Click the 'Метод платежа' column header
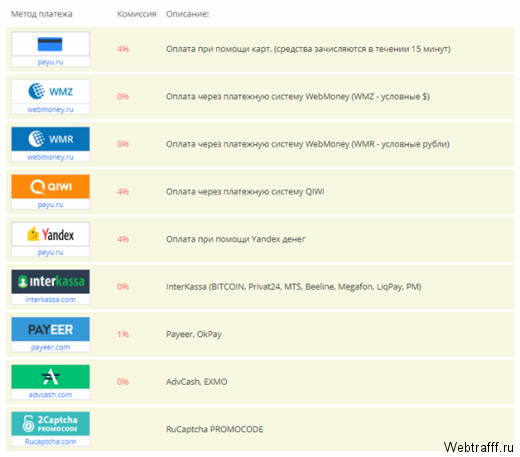Image resolution: width=520 pixels, height=457 pixels. 42,14
